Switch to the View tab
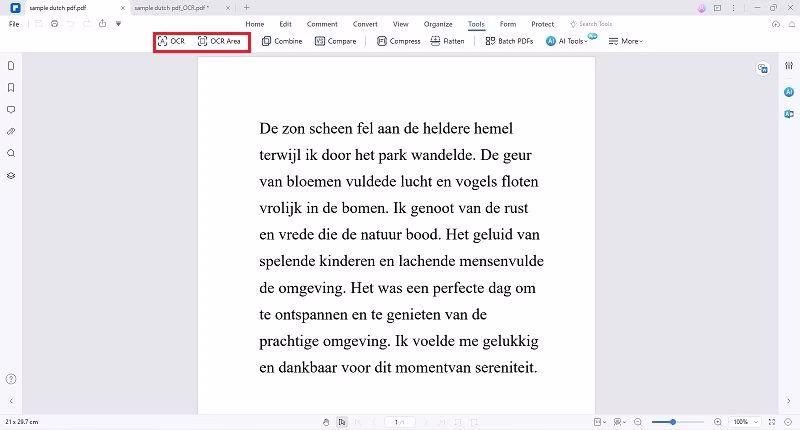 401,24
